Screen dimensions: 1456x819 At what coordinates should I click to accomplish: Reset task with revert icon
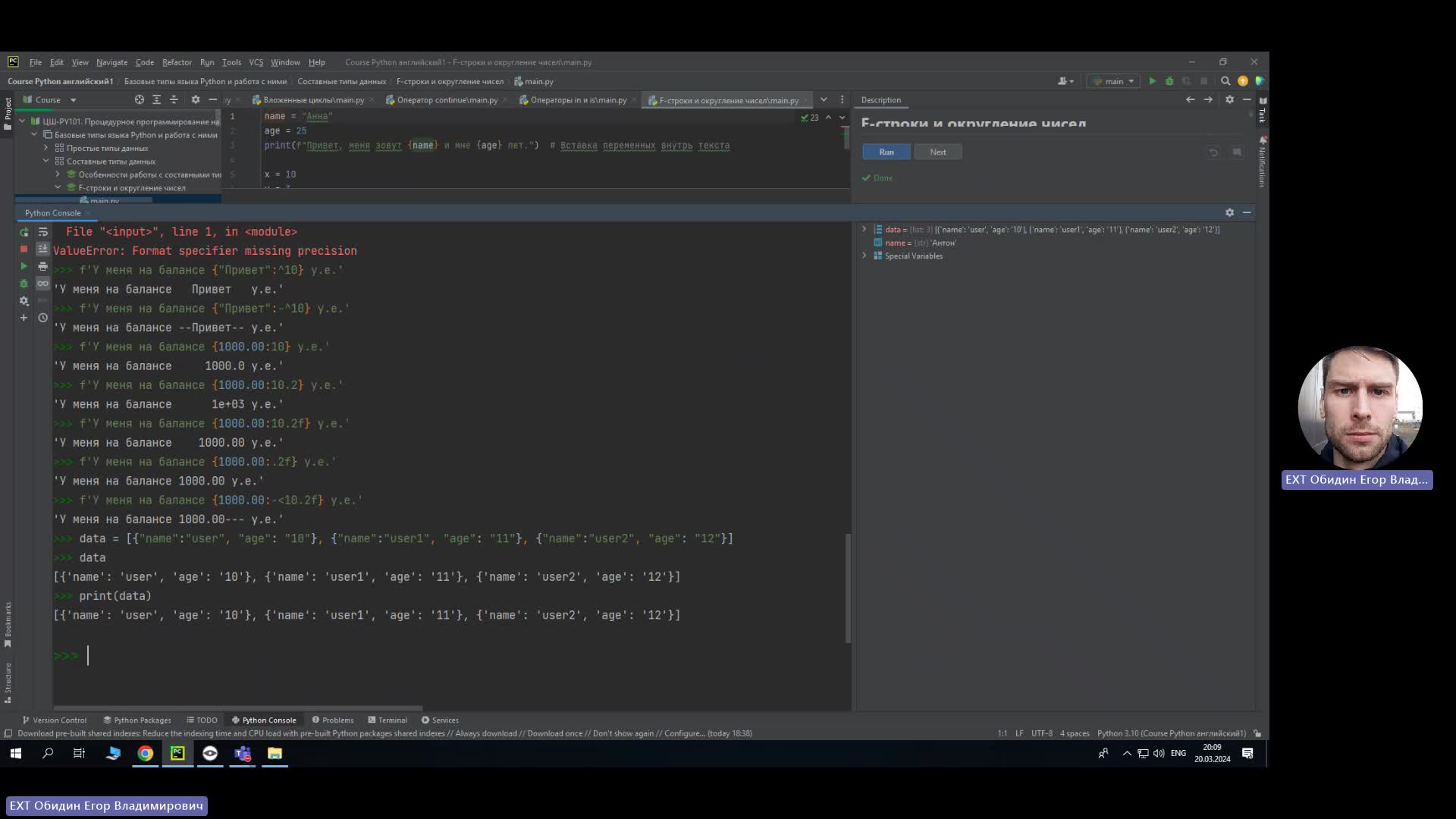click(1213, 152)
